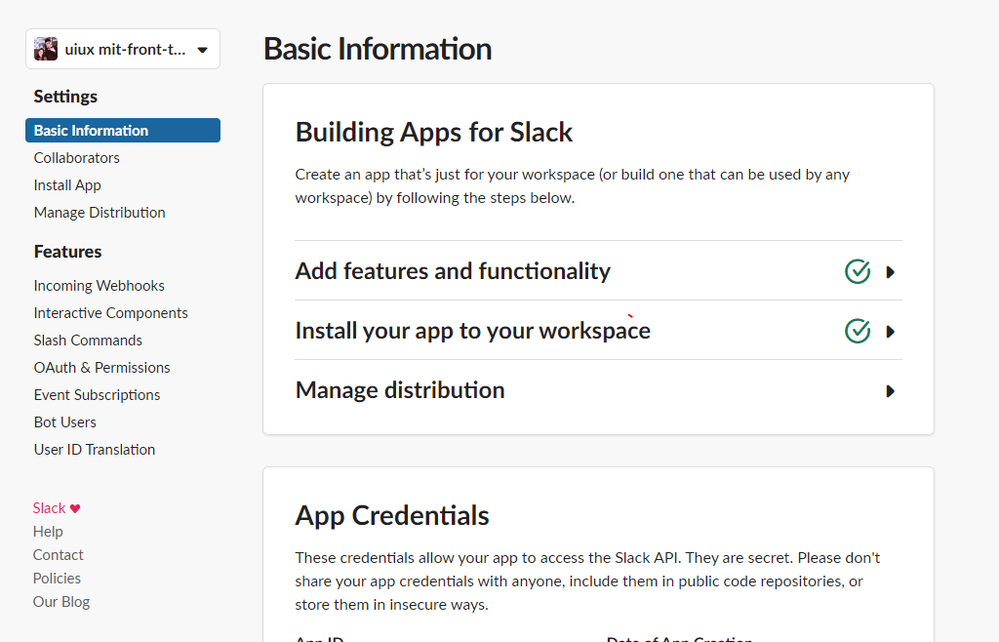Viewport: 999px width, 642px height.
Task: Visit Our Blog link
Action: pos(61,603)
